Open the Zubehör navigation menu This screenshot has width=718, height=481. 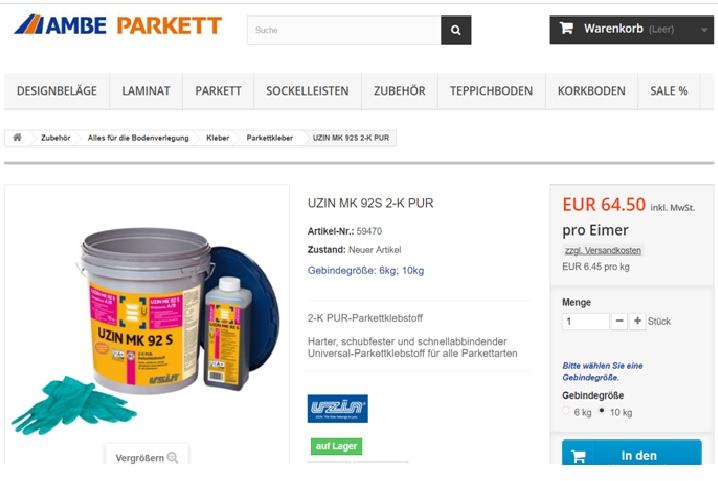[399, 91]
